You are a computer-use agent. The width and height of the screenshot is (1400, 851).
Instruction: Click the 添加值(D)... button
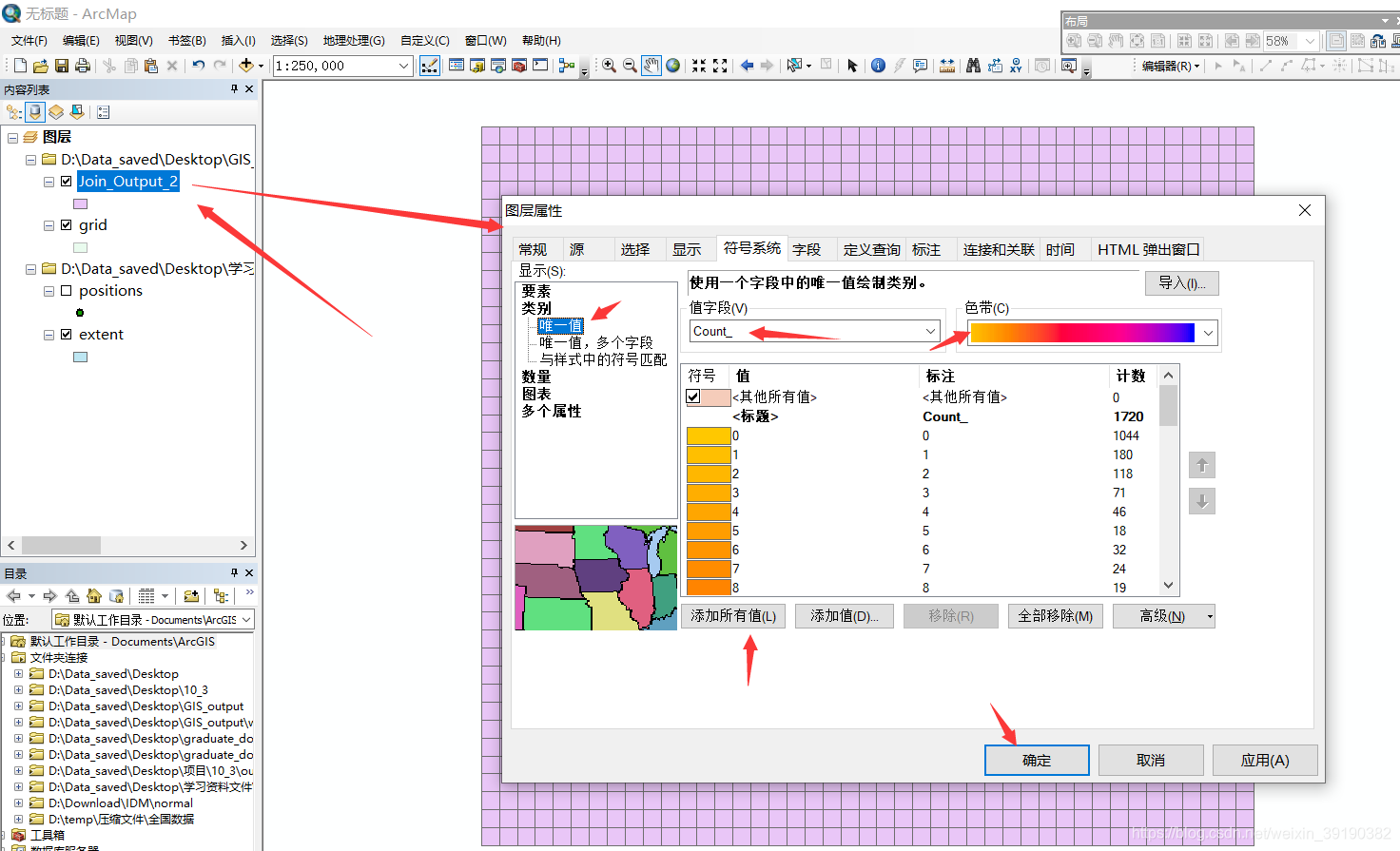coord(844,616)
